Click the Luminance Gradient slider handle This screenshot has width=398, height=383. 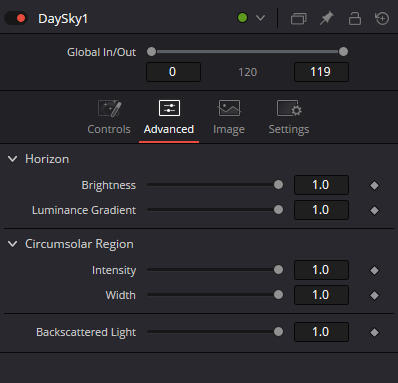pyautogui.click(x=278, y=210)
